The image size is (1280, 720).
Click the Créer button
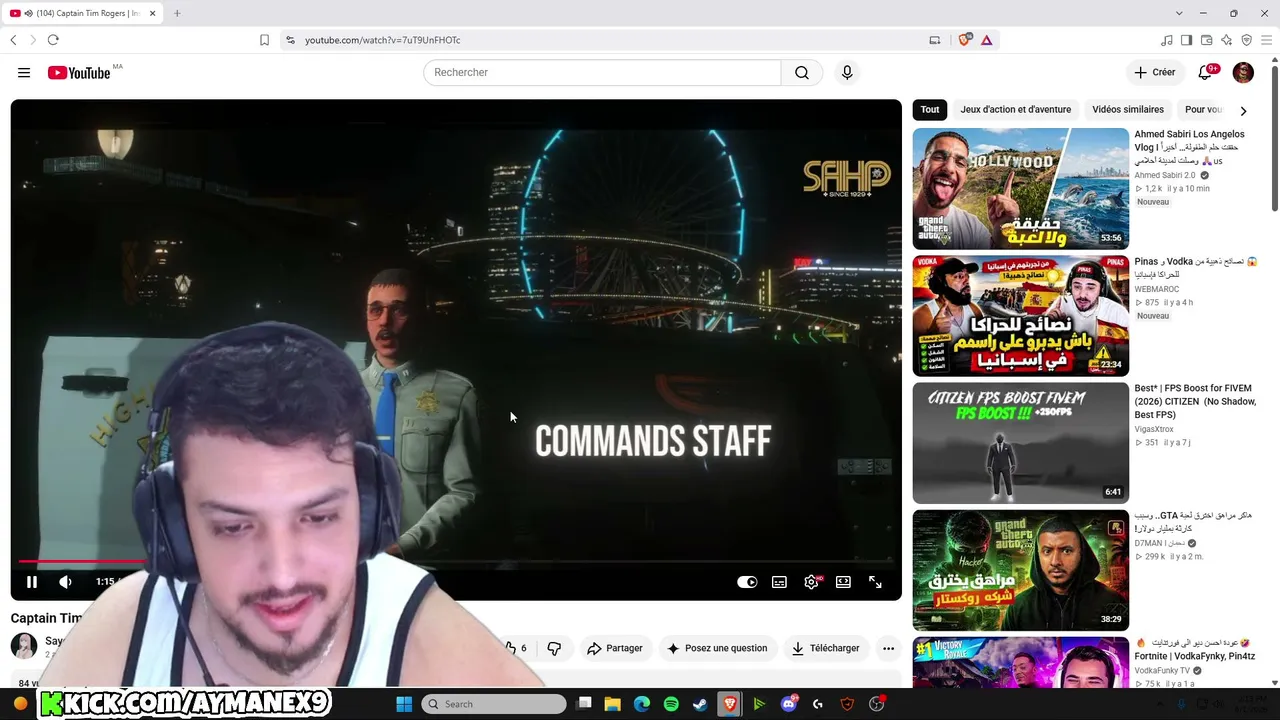pos(1155,73)
